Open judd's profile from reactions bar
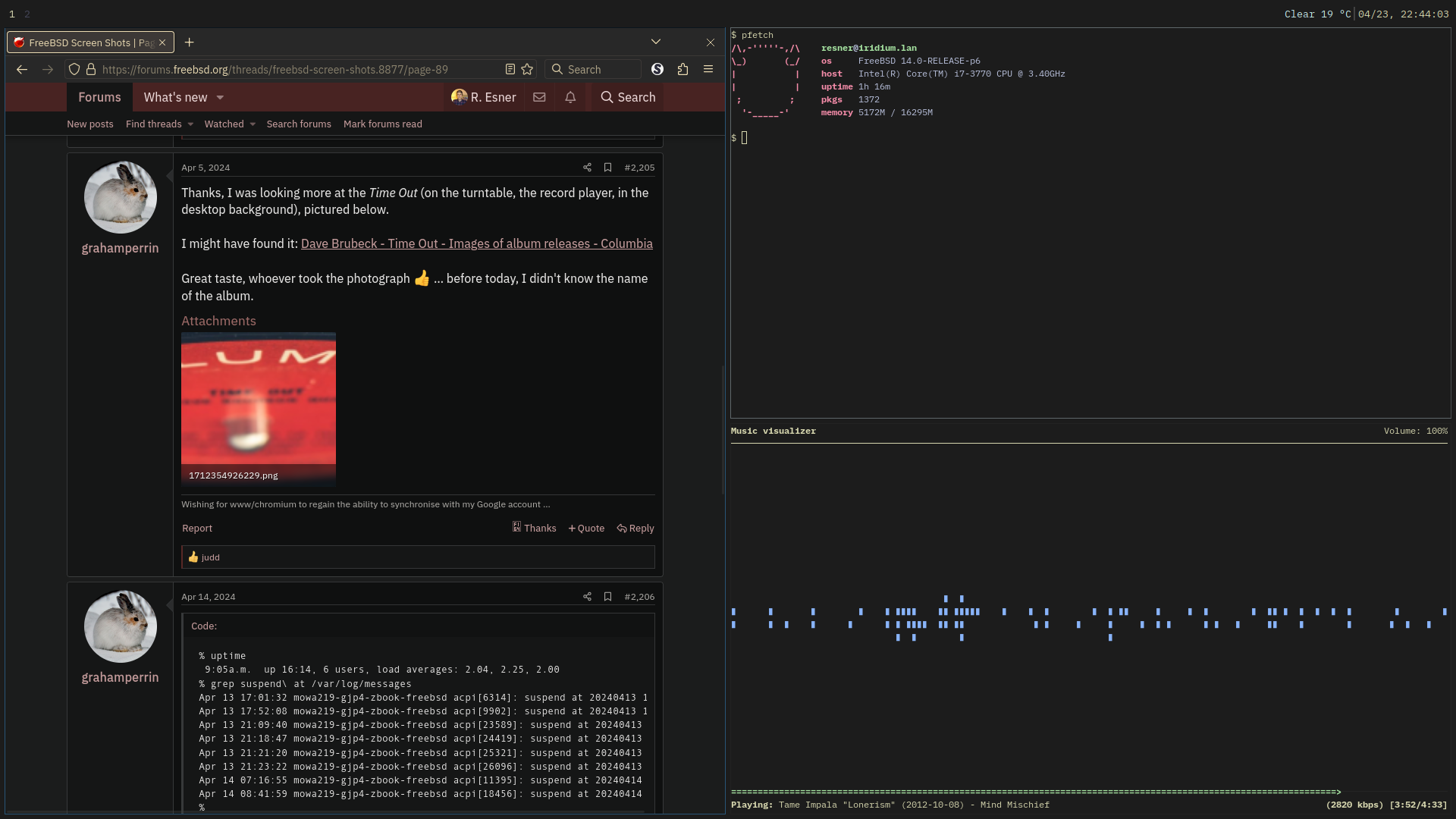 click(211, 557)
